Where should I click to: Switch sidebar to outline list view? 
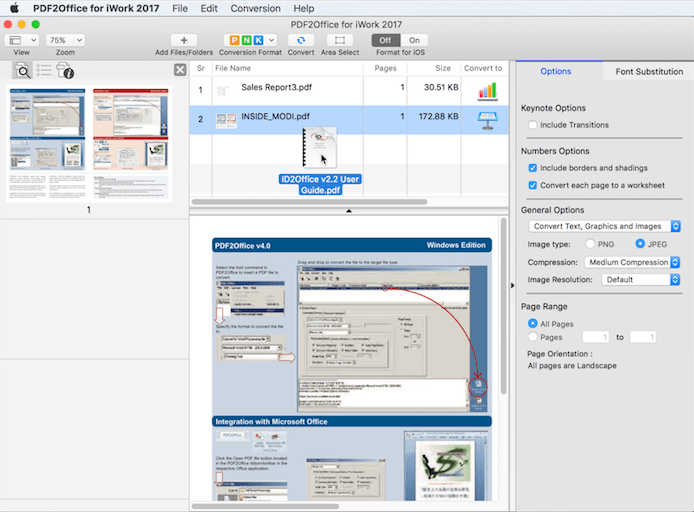44,70
